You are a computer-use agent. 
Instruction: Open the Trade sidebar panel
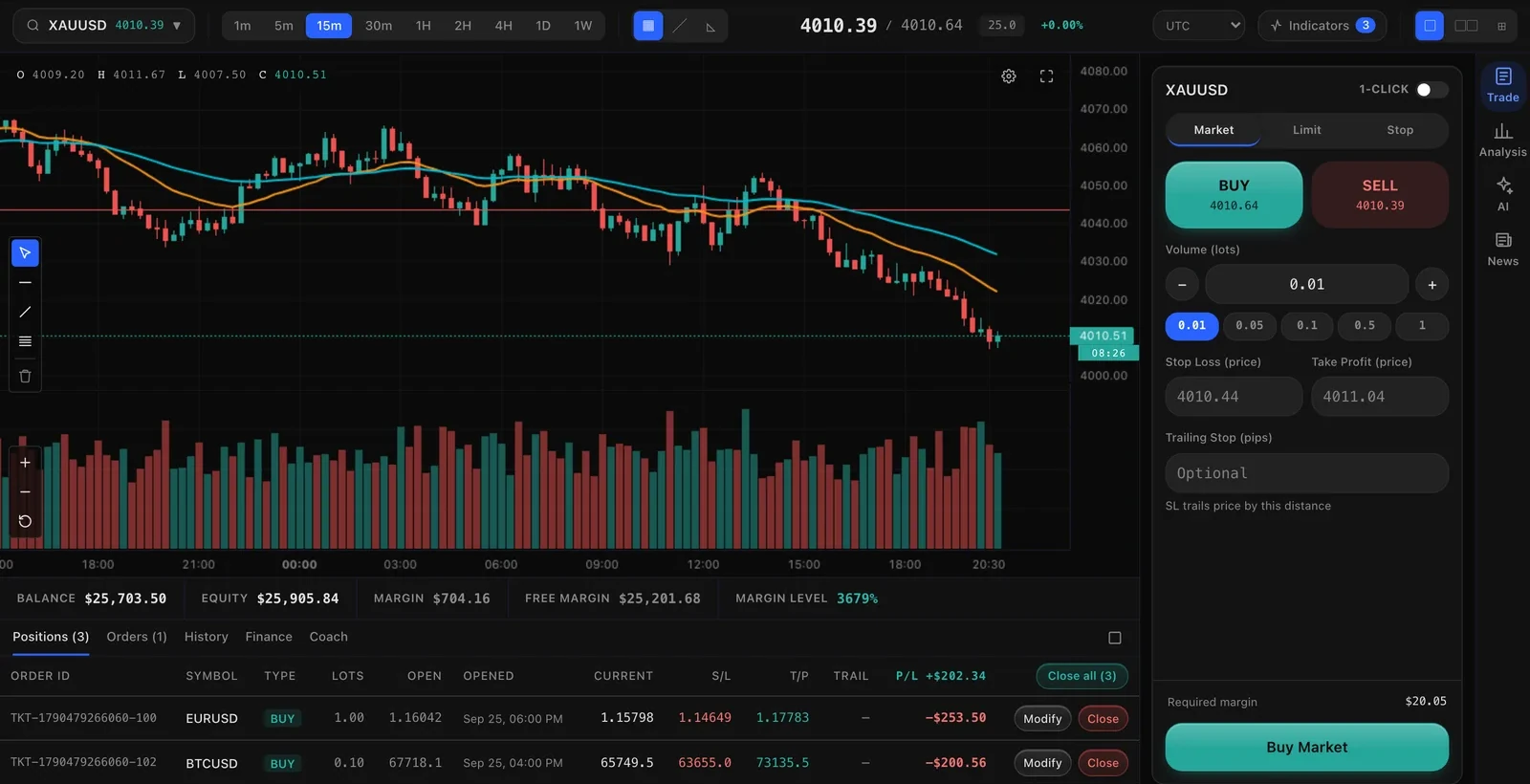click(1503, 85)
